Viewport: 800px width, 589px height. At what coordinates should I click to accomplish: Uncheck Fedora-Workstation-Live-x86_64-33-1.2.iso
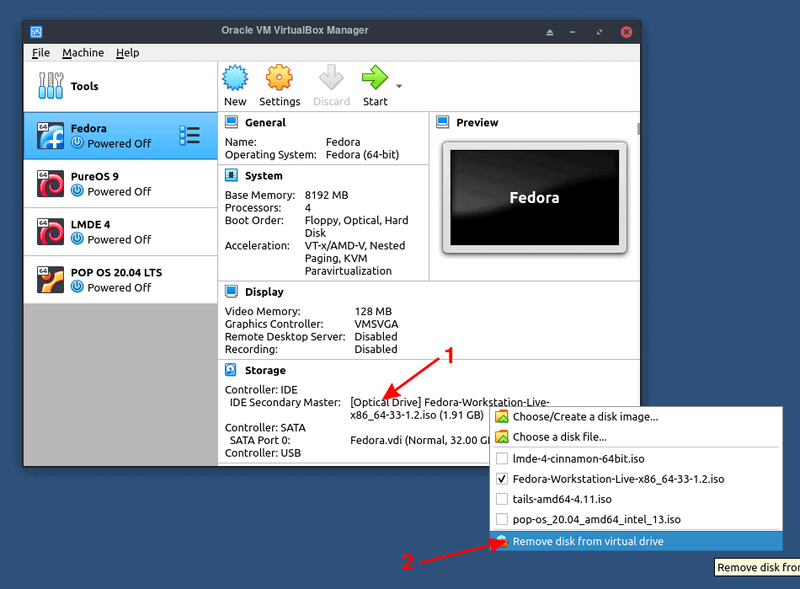point(503,479)
